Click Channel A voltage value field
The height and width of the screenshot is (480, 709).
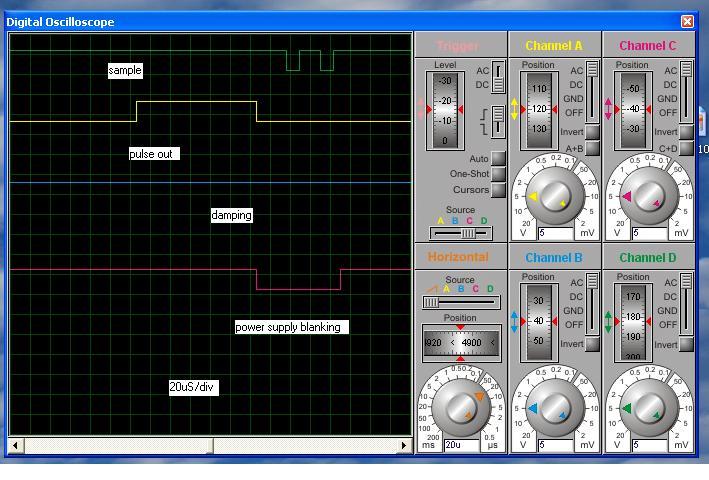click(556, 233)
